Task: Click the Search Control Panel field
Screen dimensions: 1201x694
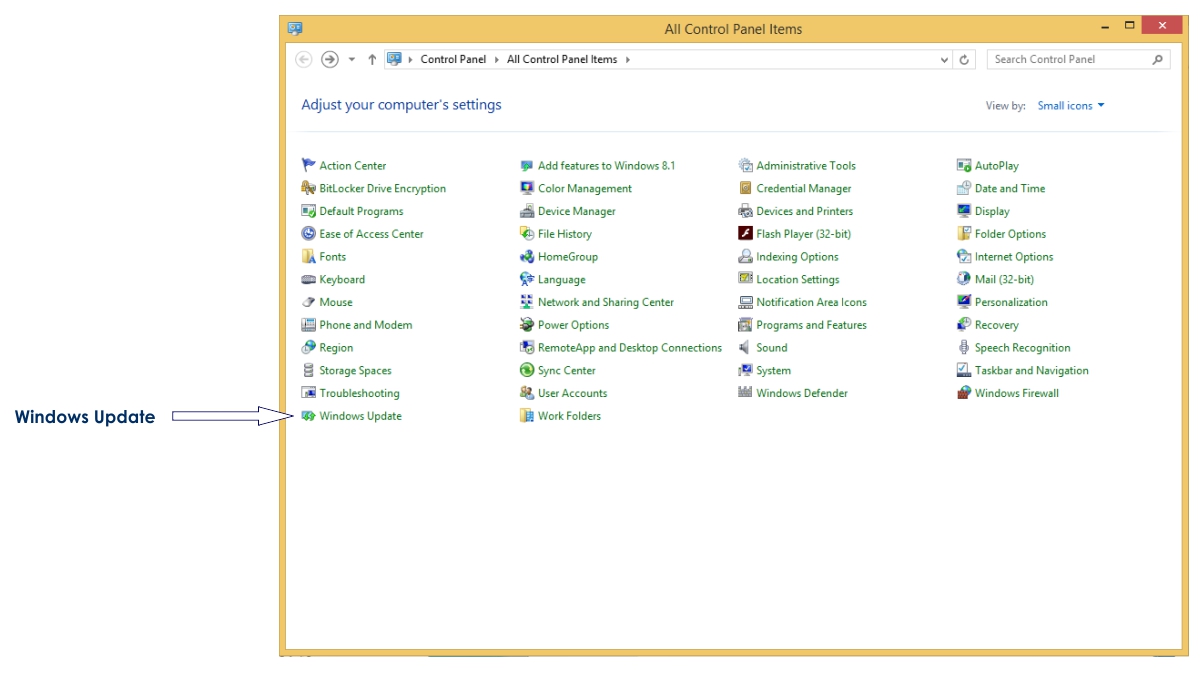Action: (1078, 60)
